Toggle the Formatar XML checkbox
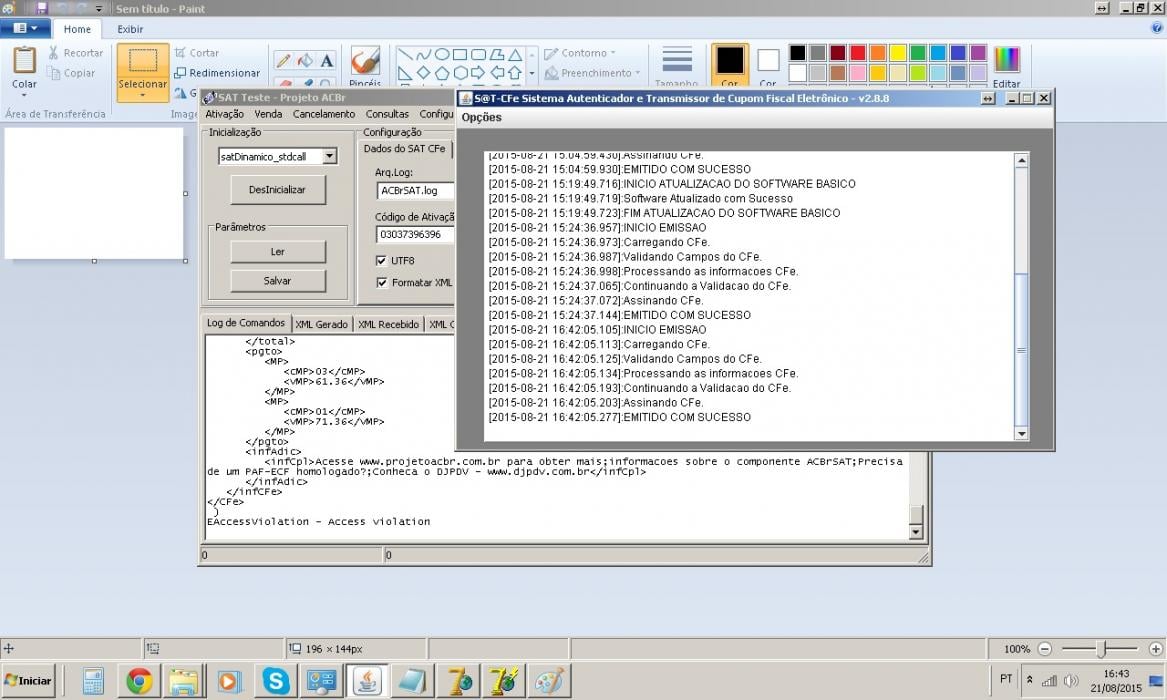Image resolution: width=1167 pixels, height=700 pixels. [381, 283]
